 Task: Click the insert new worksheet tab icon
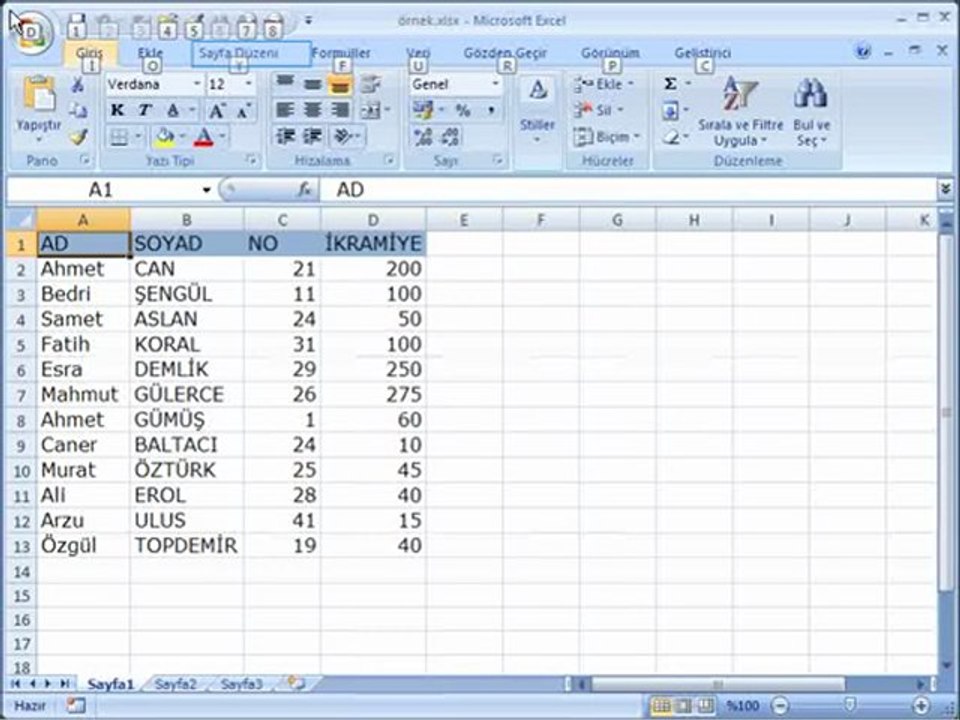coord(296,683)
